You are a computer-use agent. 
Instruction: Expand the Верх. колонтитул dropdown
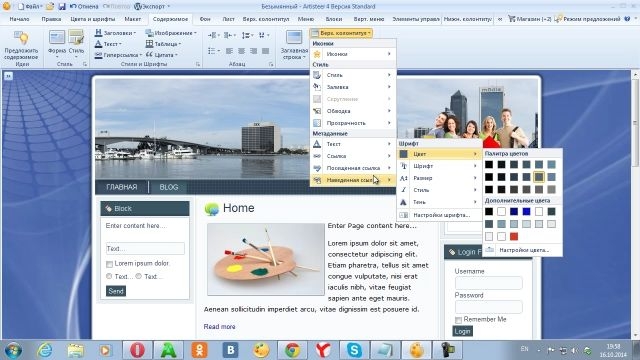(x=341, y=33)
